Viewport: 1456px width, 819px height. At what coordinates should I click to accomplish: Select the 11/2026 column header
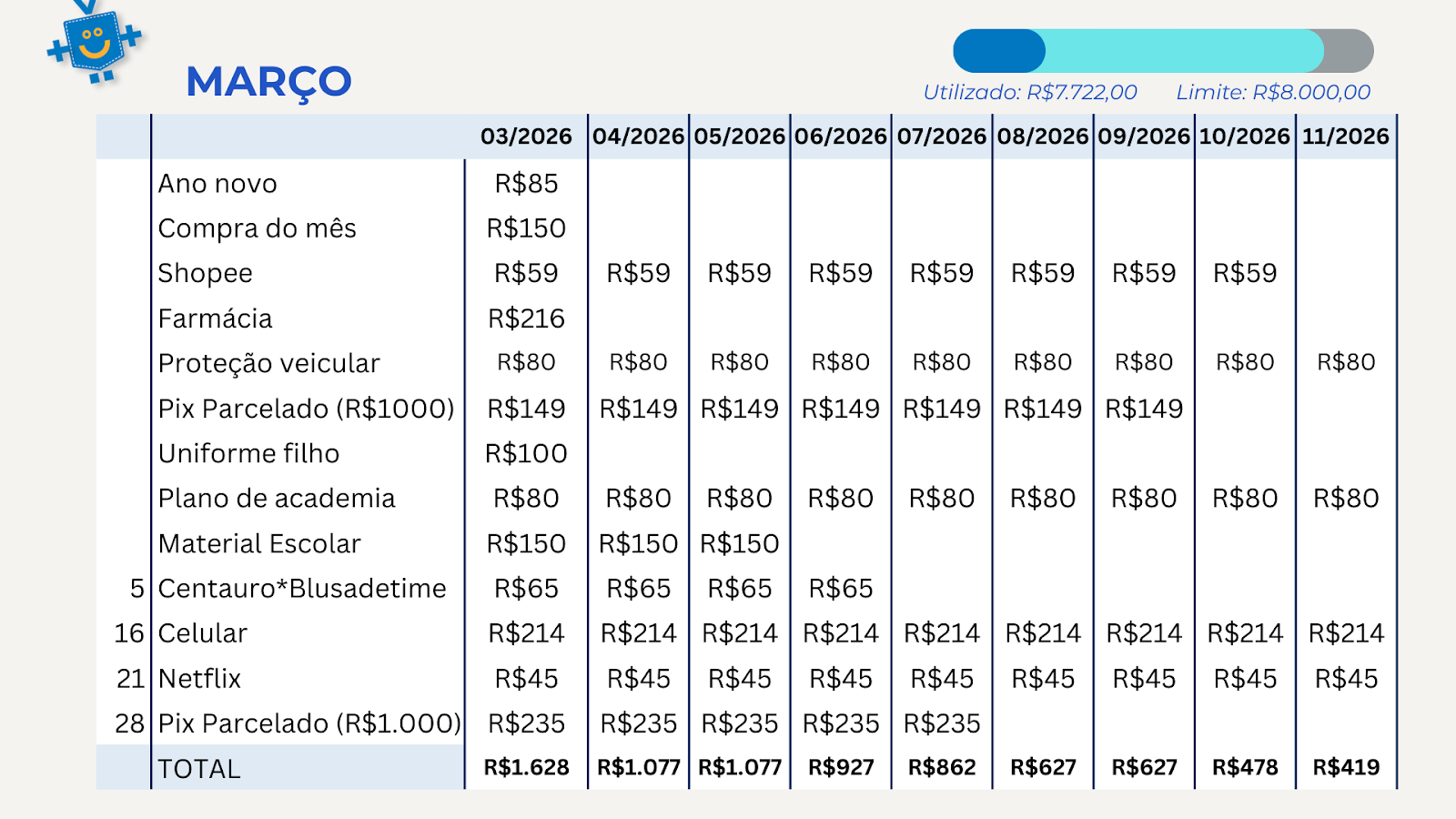[x=1345, y=136]
